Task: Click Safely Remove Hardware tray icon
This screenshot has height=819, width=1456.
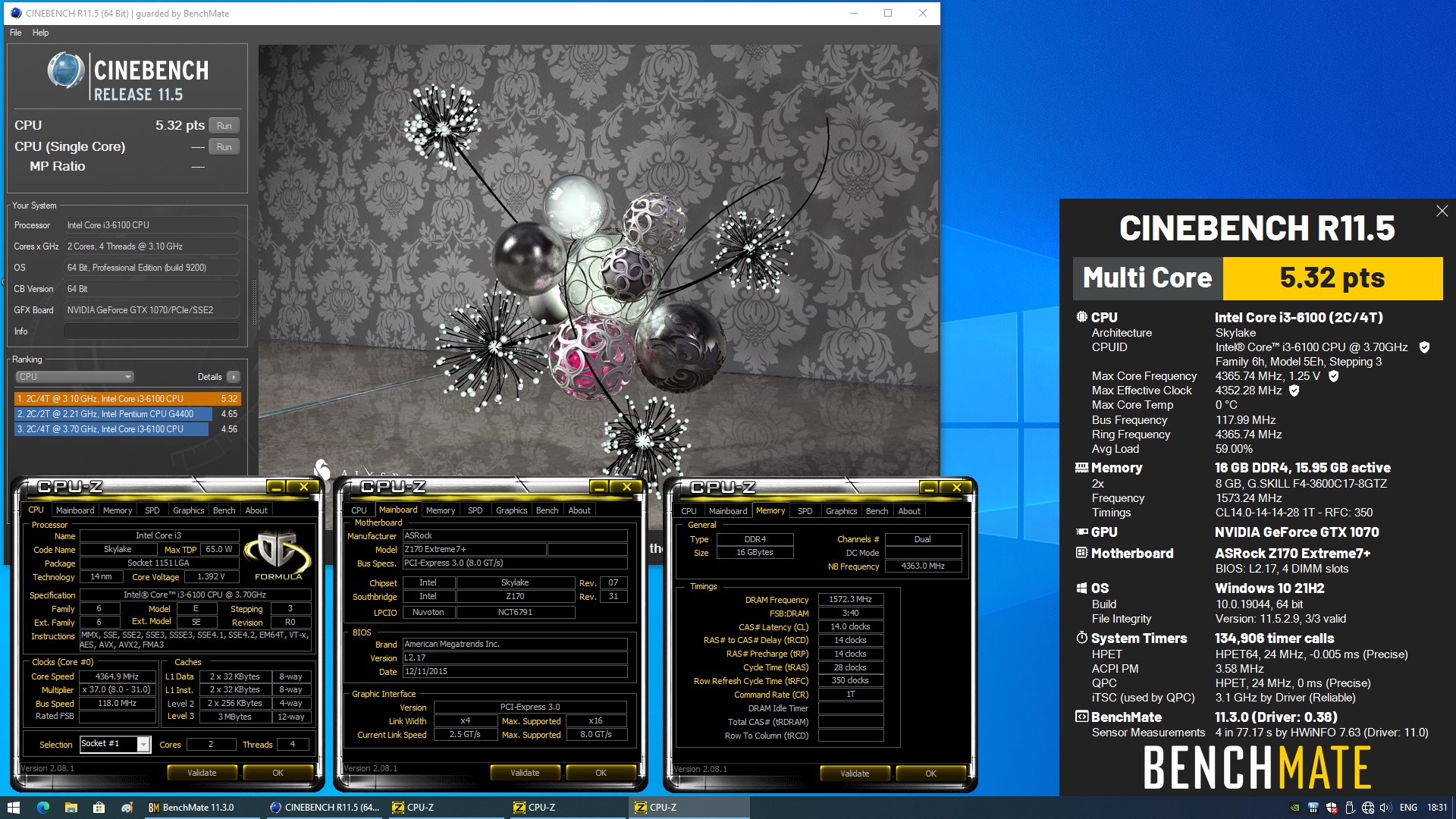Action: coord(1350,808)
